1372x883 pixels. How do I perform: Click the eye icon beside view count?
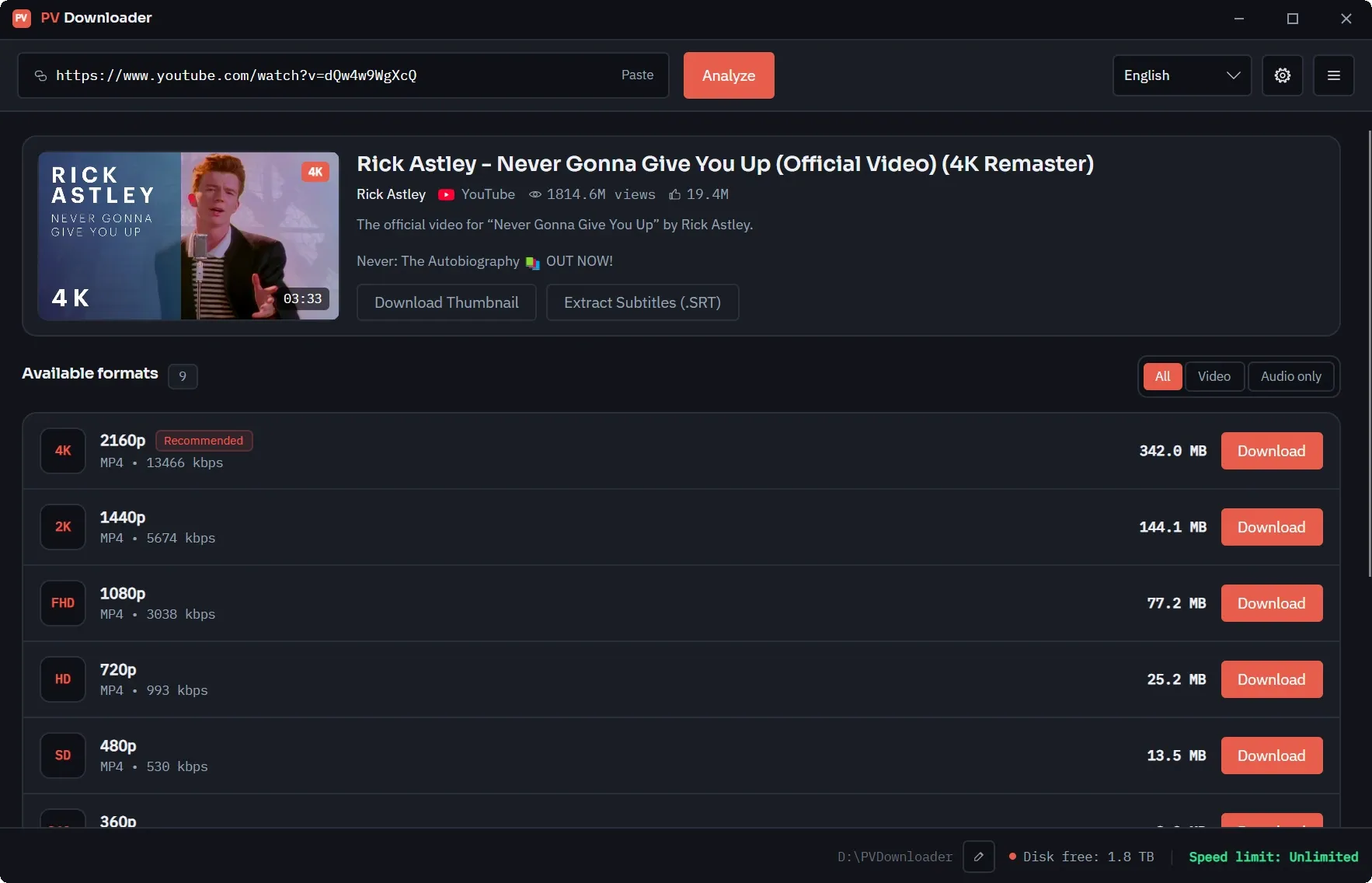tap(535, 194)
